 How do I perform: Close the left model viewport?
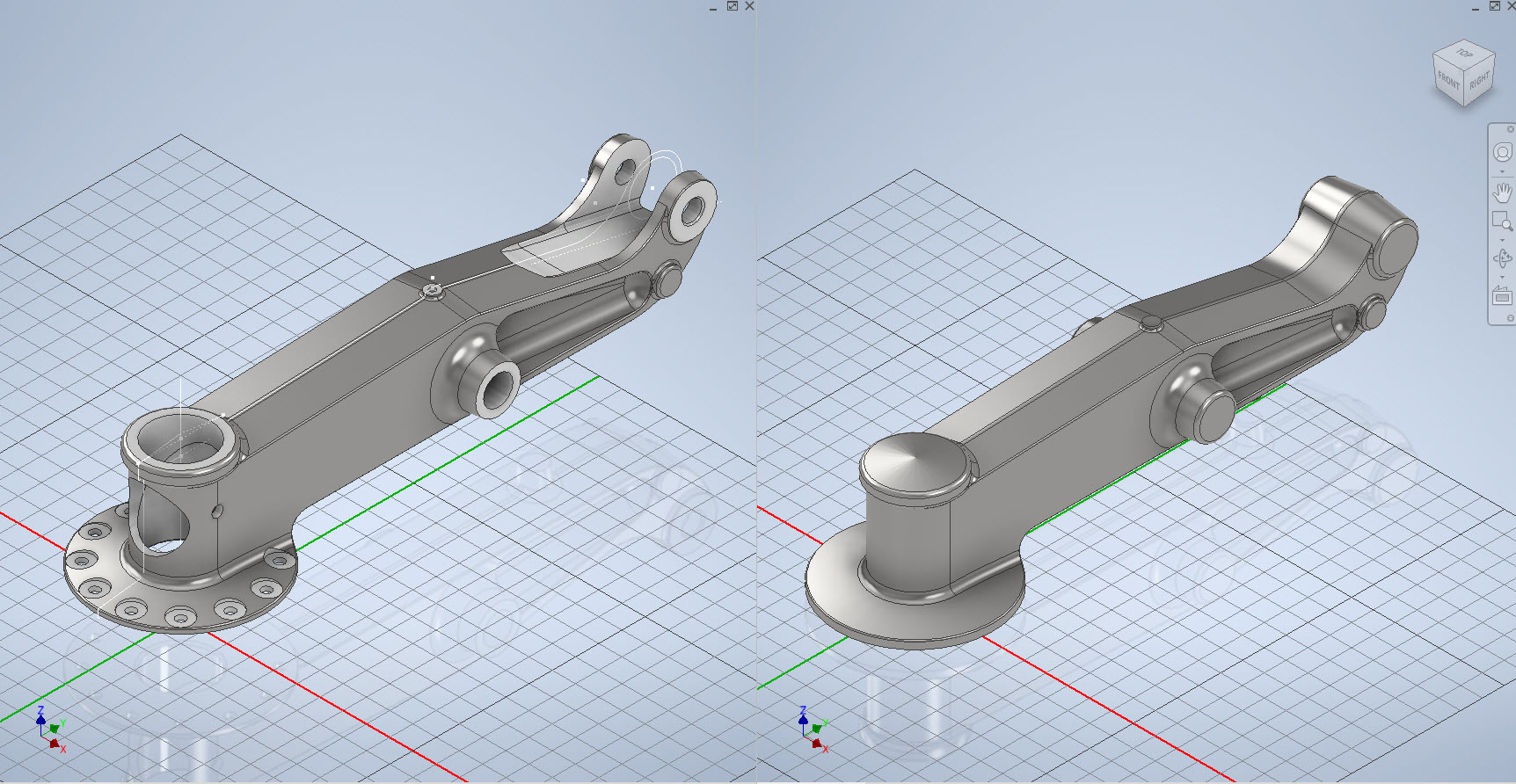coord(749,6)
